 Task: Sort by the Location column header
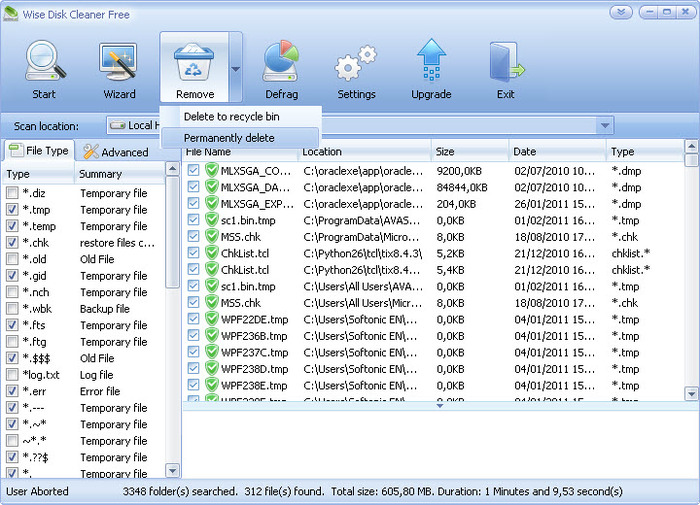click(364, 152)
